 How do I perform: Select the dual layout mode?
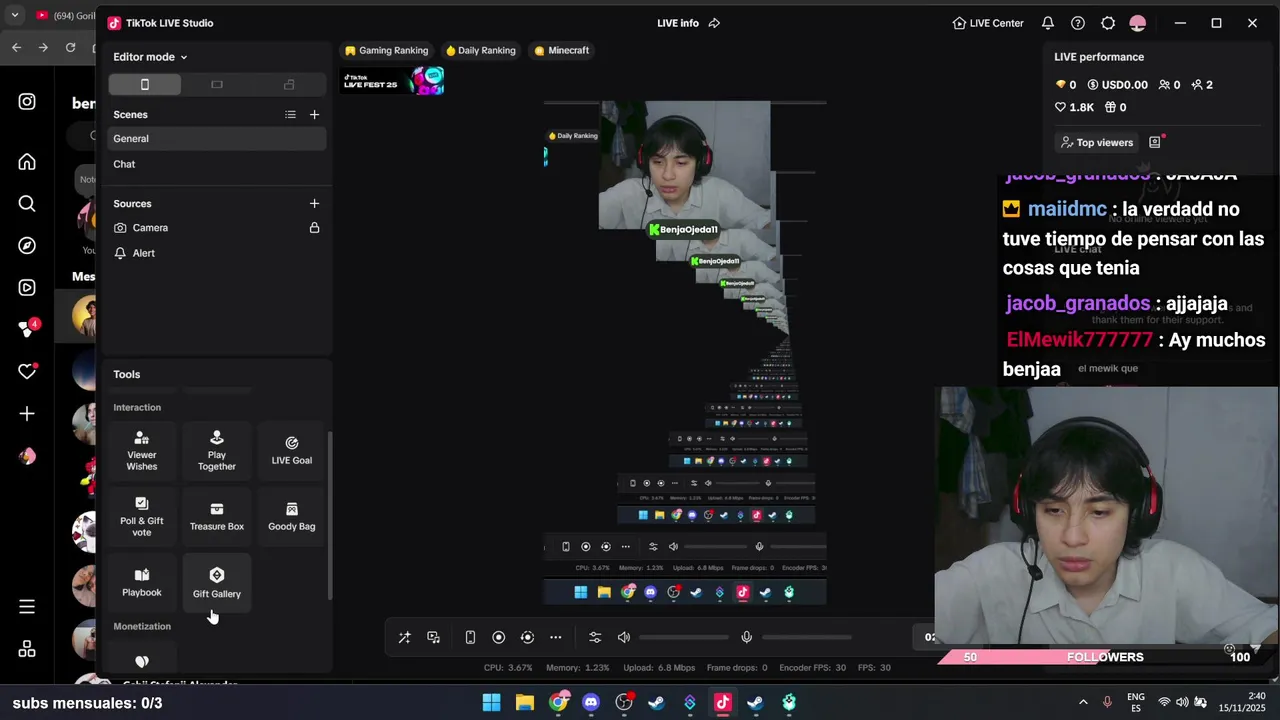(289, 84)
